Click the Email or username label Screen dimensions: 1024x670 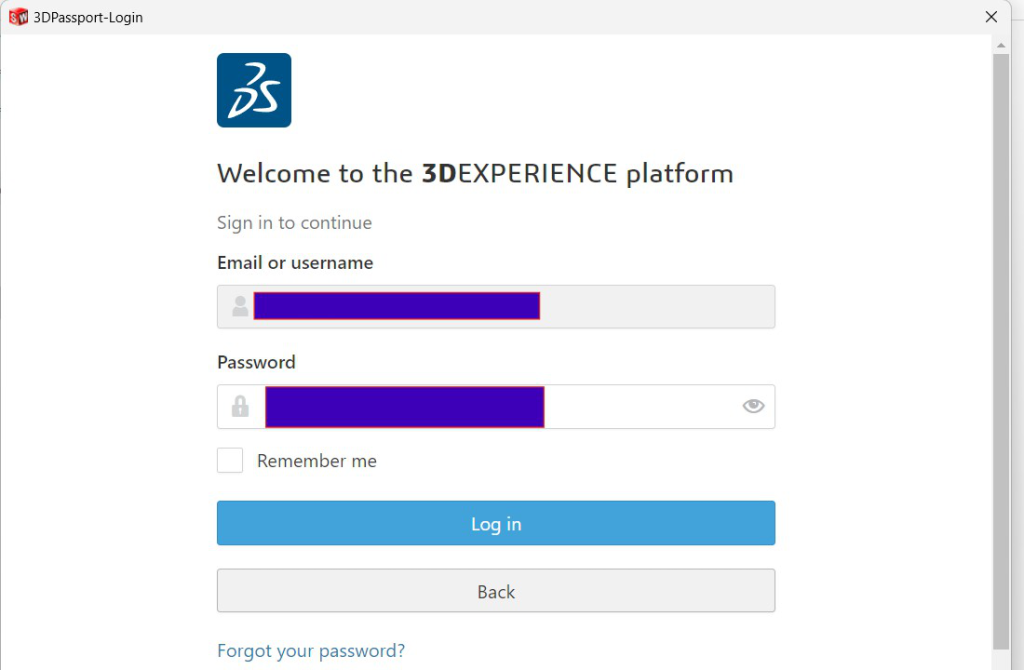tap(295, 263)
